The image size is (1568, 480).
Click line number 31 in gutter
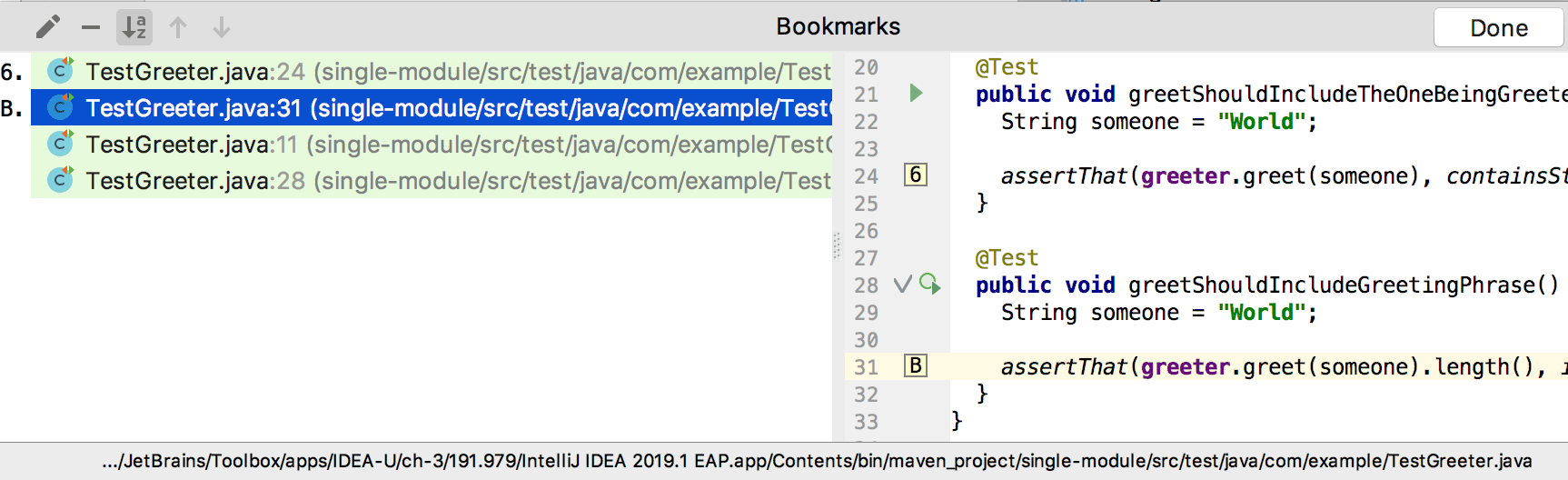point(866,367)
